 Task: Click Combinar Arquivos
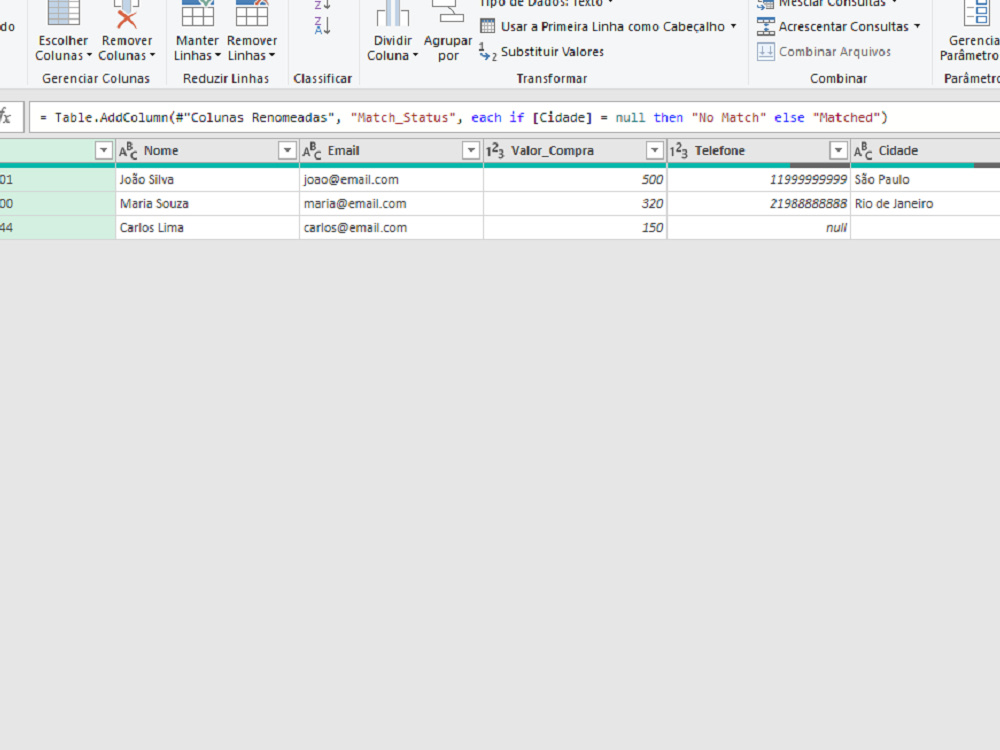824,52
